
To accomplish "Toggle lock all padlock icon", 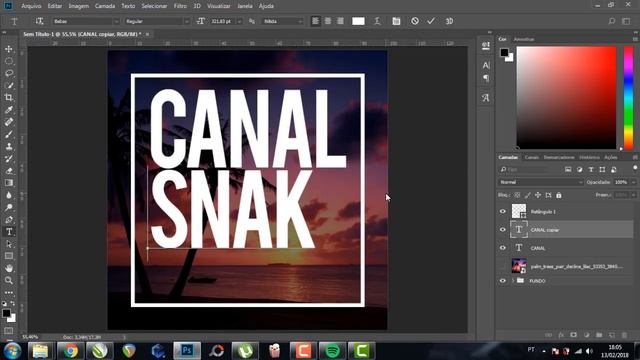I will coord(559,195).
